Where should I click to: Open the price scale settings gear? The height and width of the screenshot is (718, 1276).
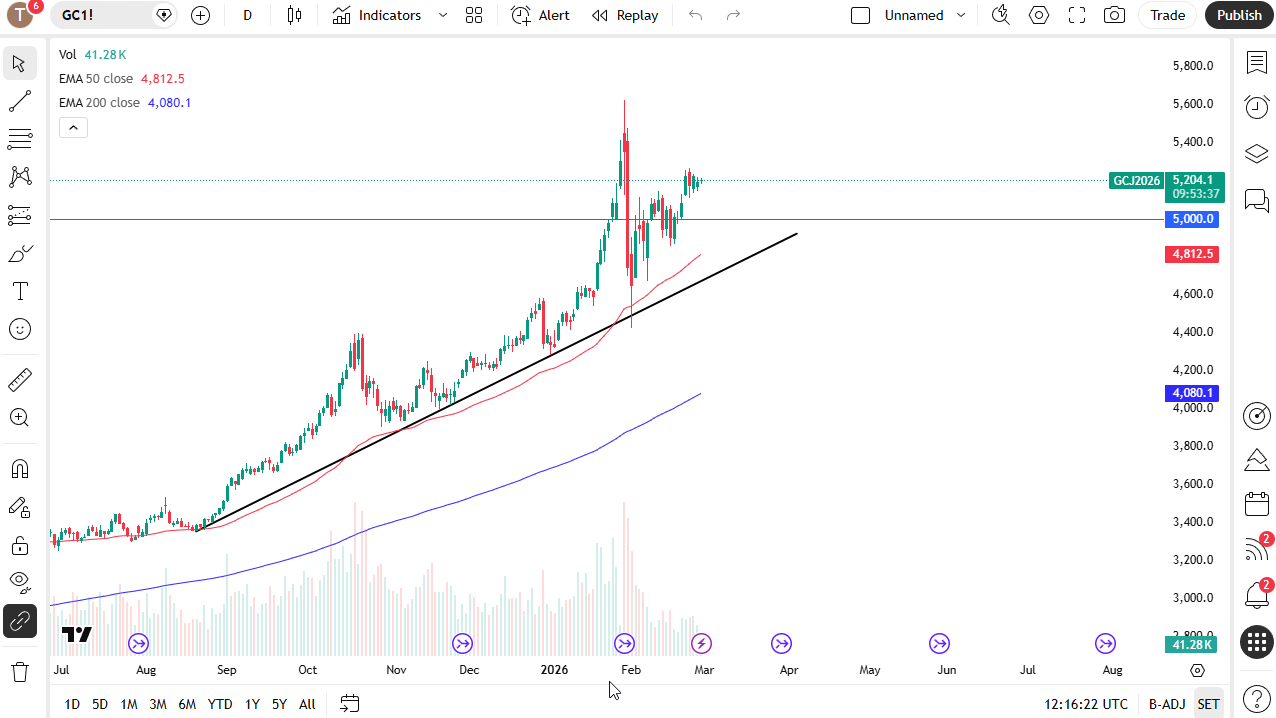point(1197,670)
